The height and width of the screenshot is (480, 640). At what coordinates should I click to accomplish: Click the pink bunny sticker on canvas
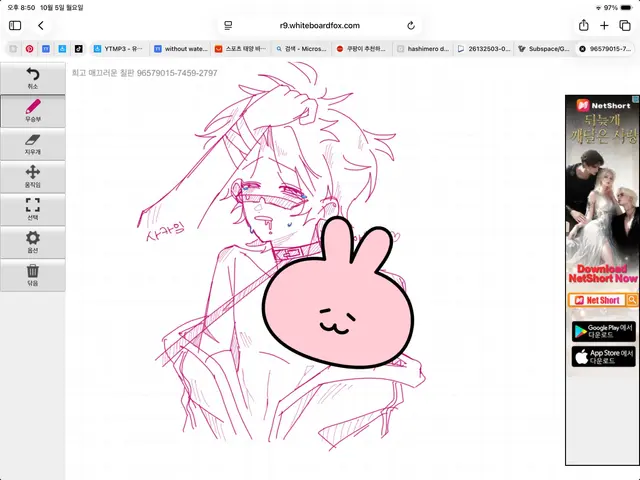click(338, 293)
